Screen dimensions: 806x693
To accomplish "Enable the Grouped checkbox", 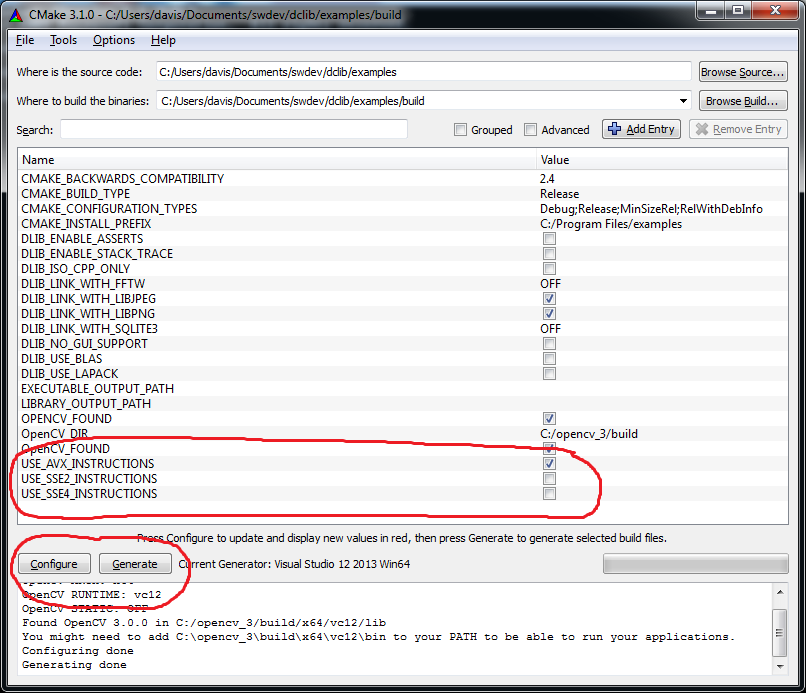I will click(460, 130).
